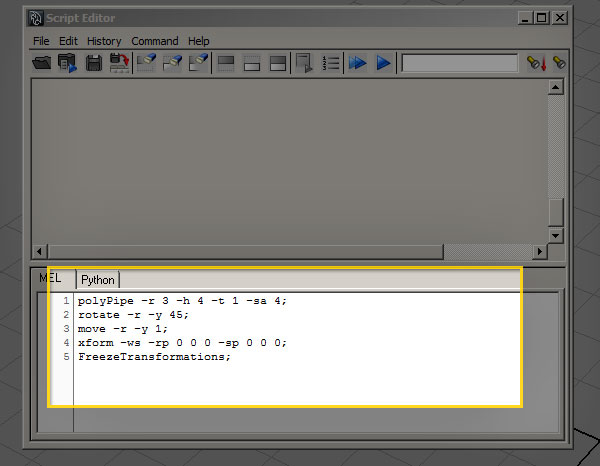Click the history pane scroll down arrow
This screenshot has width=600, height=466.
pyautogui.click(x=556, y=235)
